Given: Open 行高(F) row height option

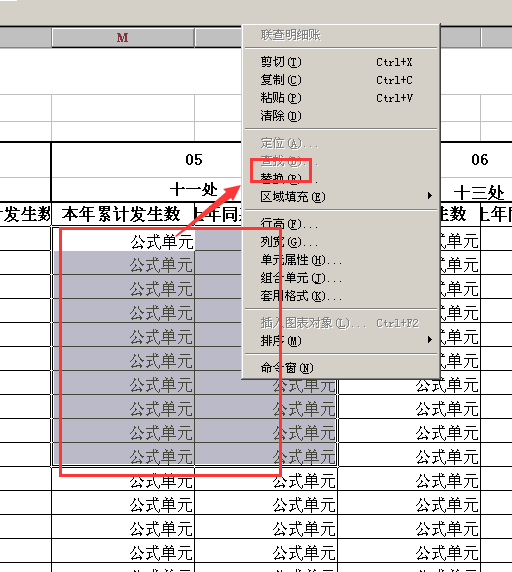Looking at the screenshot, I should (x=341, y=224).
